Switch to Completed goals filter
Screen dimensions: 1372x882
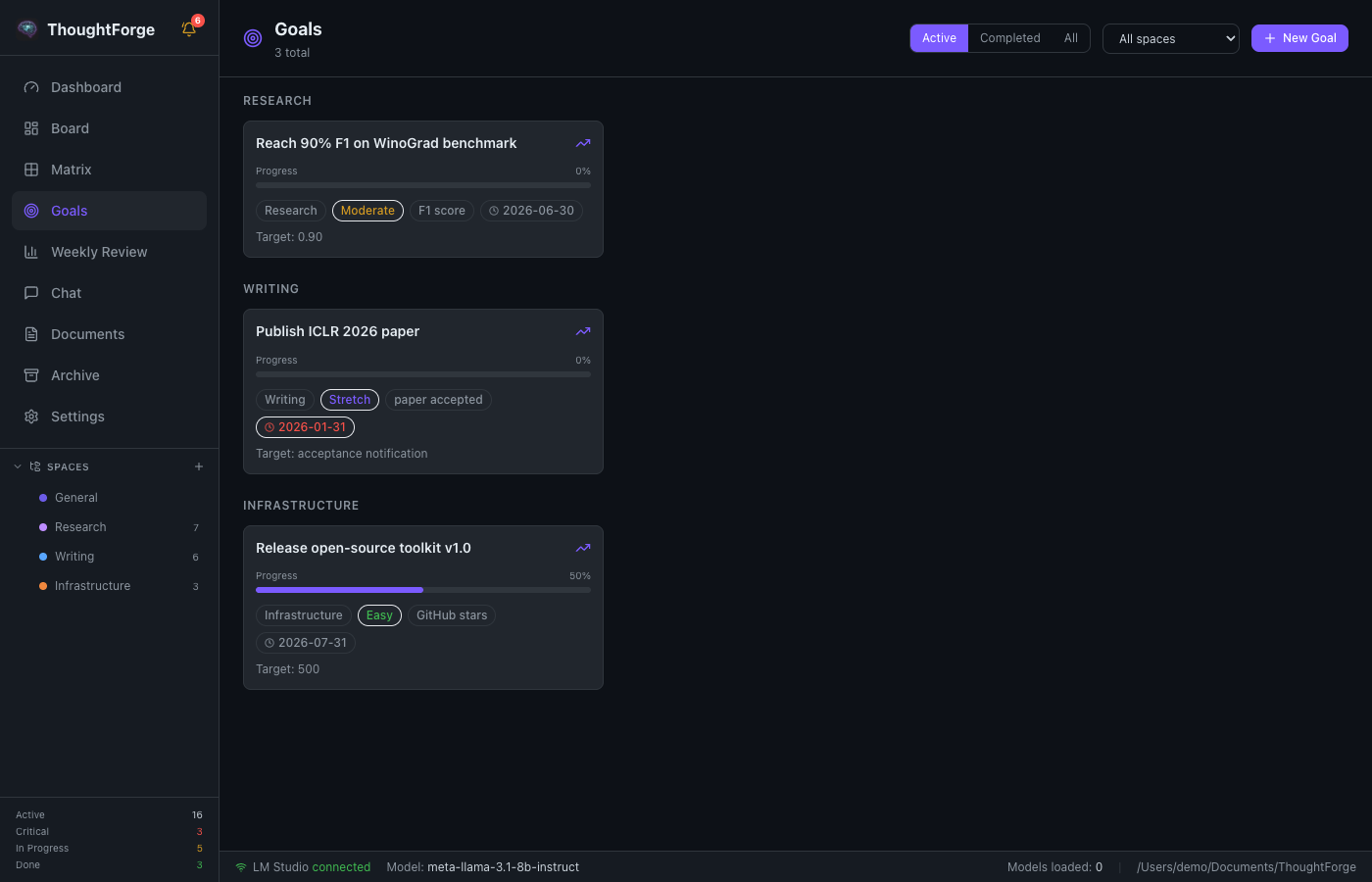pyautogui.click(x=1010, y=38)
